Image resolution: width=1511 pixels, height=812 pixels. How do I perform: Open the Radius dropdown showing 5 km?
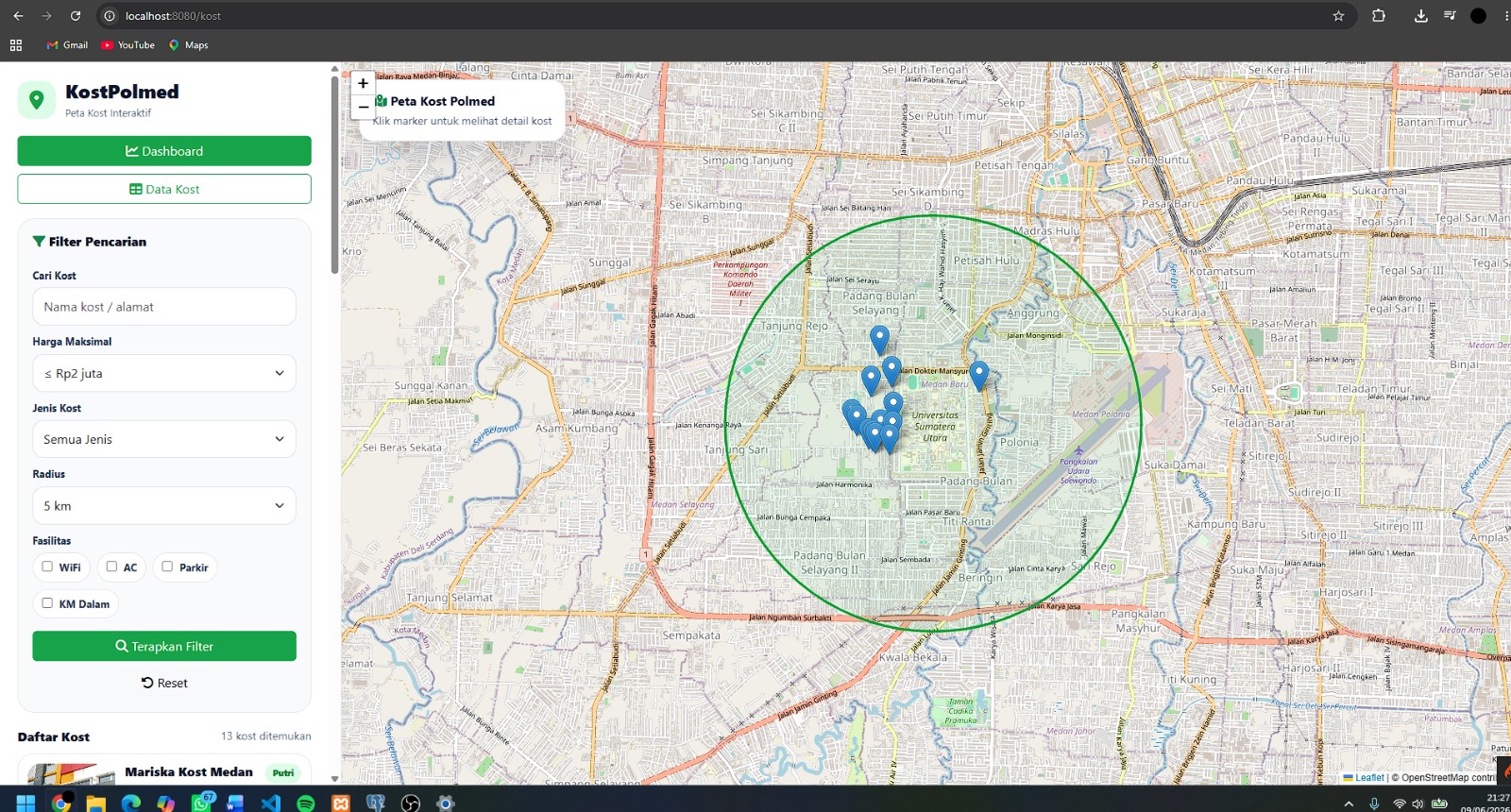[164, 506]
